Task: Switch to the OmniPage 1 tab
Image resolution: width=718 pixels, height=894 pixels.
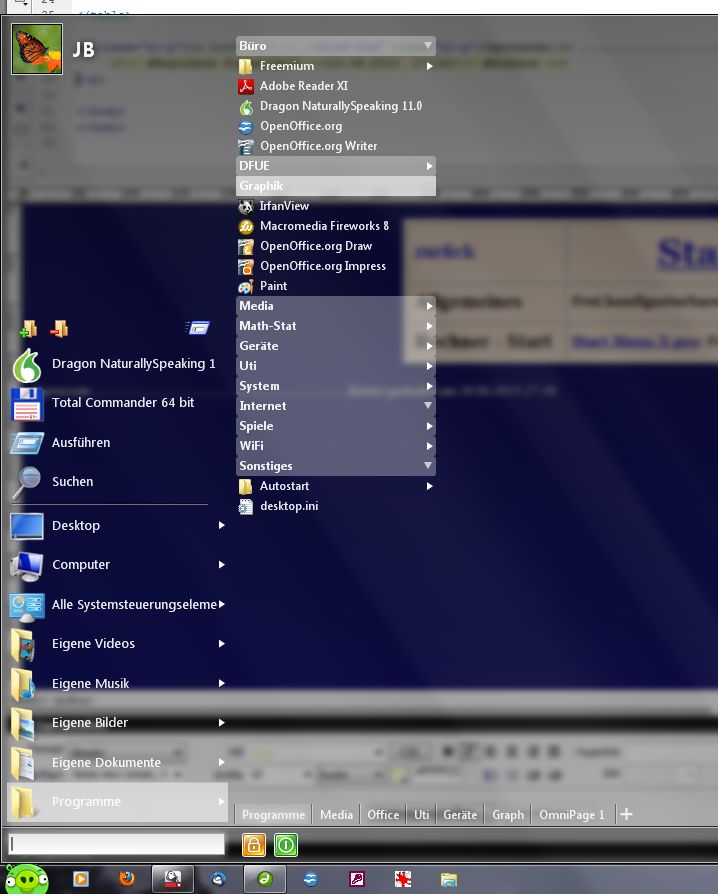Action: pyautogui.click(x=572, y=815)
